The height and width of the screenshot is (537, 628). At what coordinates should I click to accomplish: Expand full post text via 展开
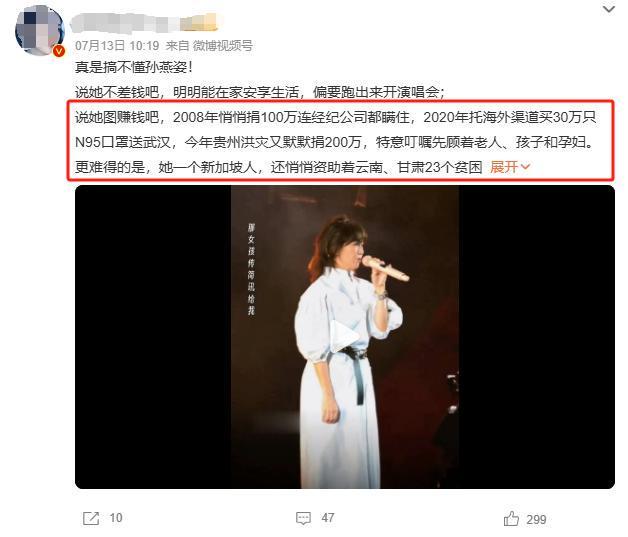(x=504, y=167)
